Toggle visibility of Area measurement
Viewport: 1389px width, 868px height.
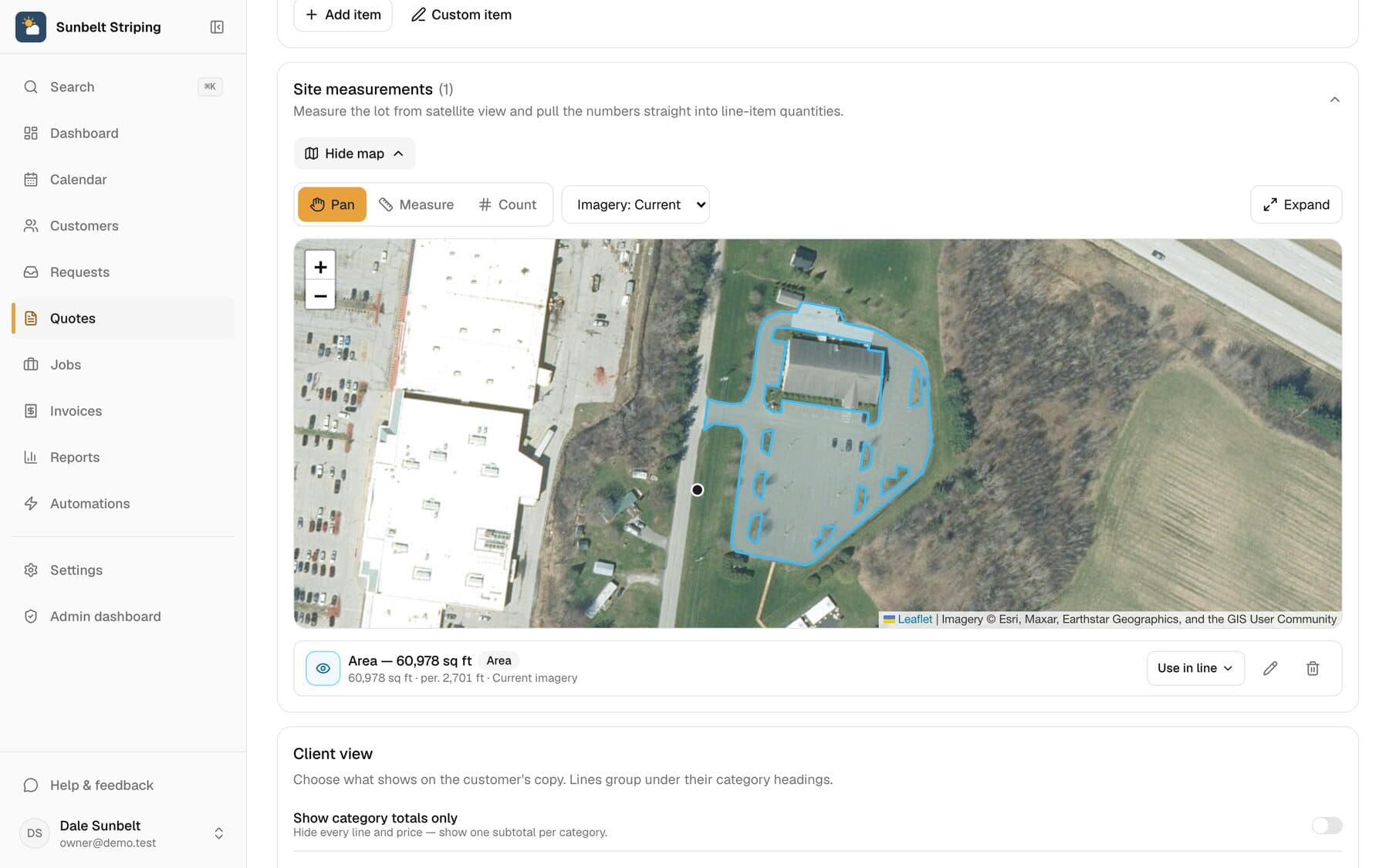[x=323, y=668]
